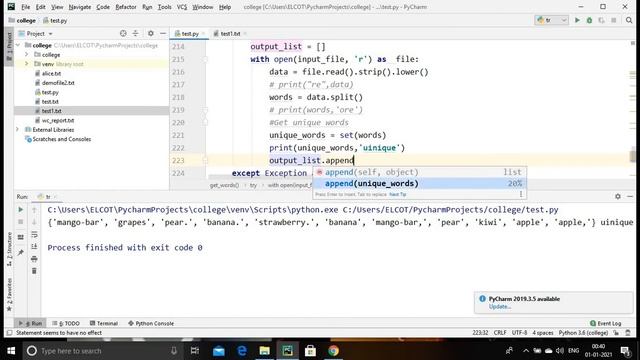The width and height of the screenshot is (640, 360).
Task: Stop process in Run panel
Action: tap(20, 222)
